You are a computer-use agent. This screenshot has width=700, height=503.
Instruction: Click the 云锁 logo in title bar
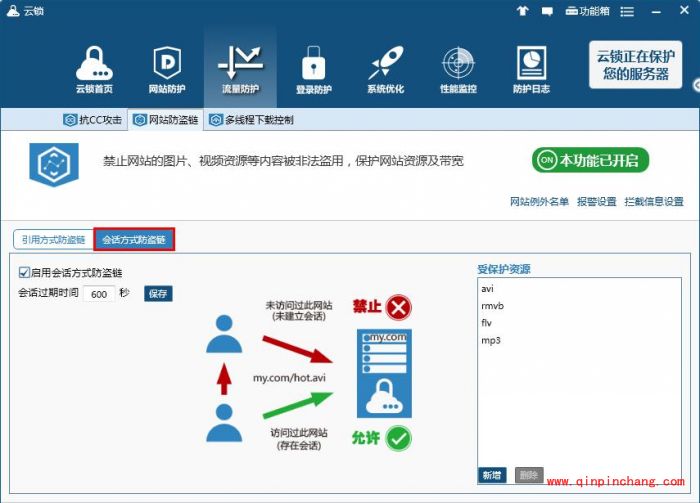tap(13, 11)
